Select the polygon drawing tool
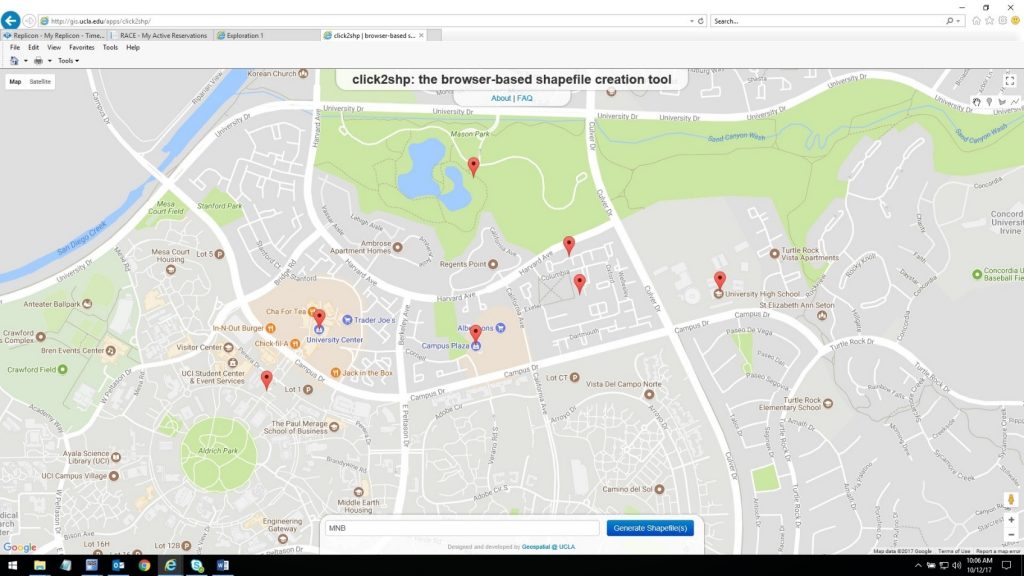This screenshot has height=576, width=1024. coord(1004,101)
